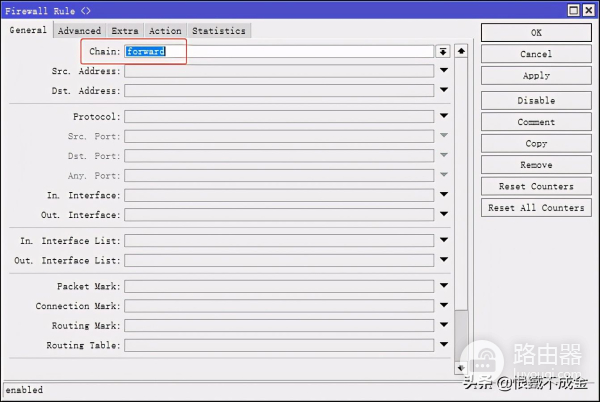
Task: View the Statistics tab
Action: (218, 31)
